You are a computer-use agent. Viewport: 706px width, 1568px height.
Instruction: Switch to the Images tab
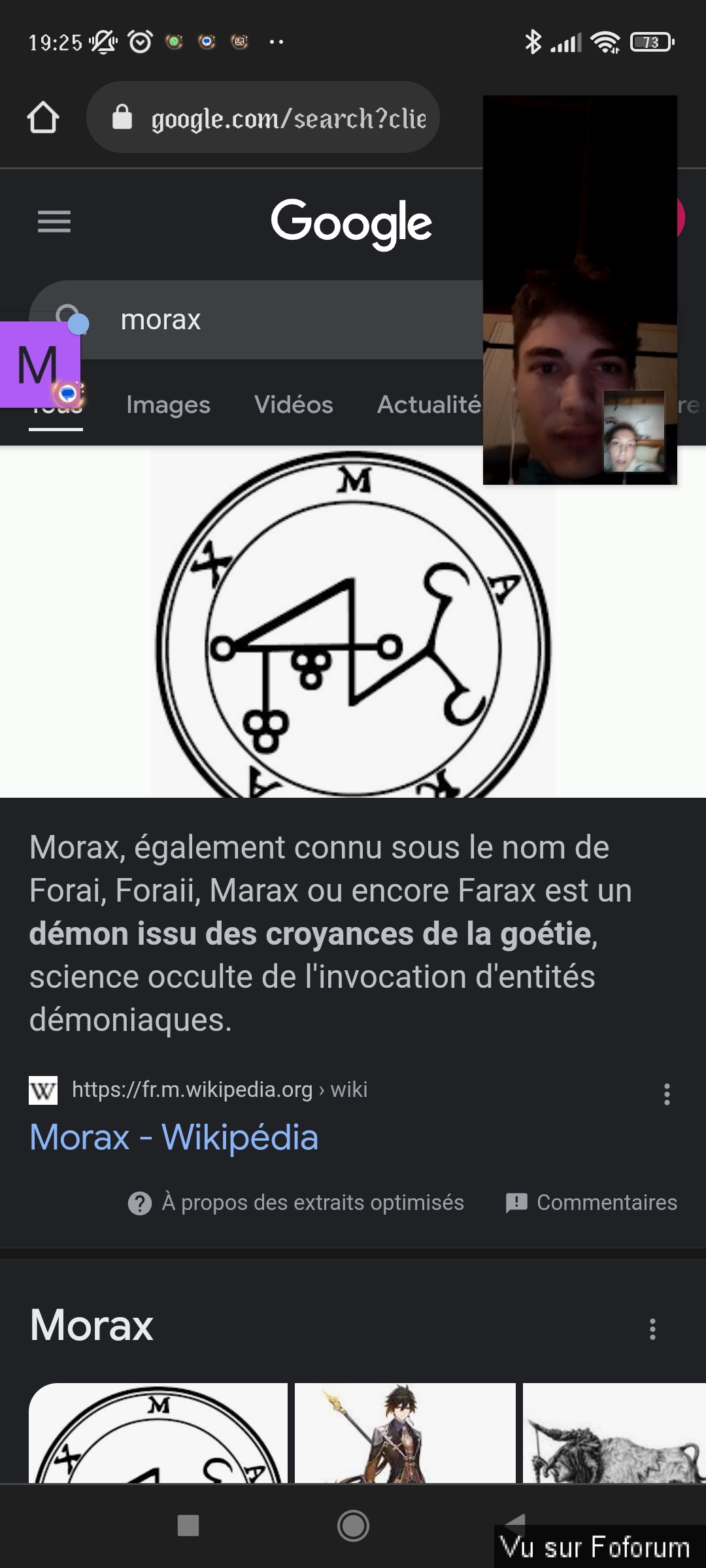[x=168, y=404]
